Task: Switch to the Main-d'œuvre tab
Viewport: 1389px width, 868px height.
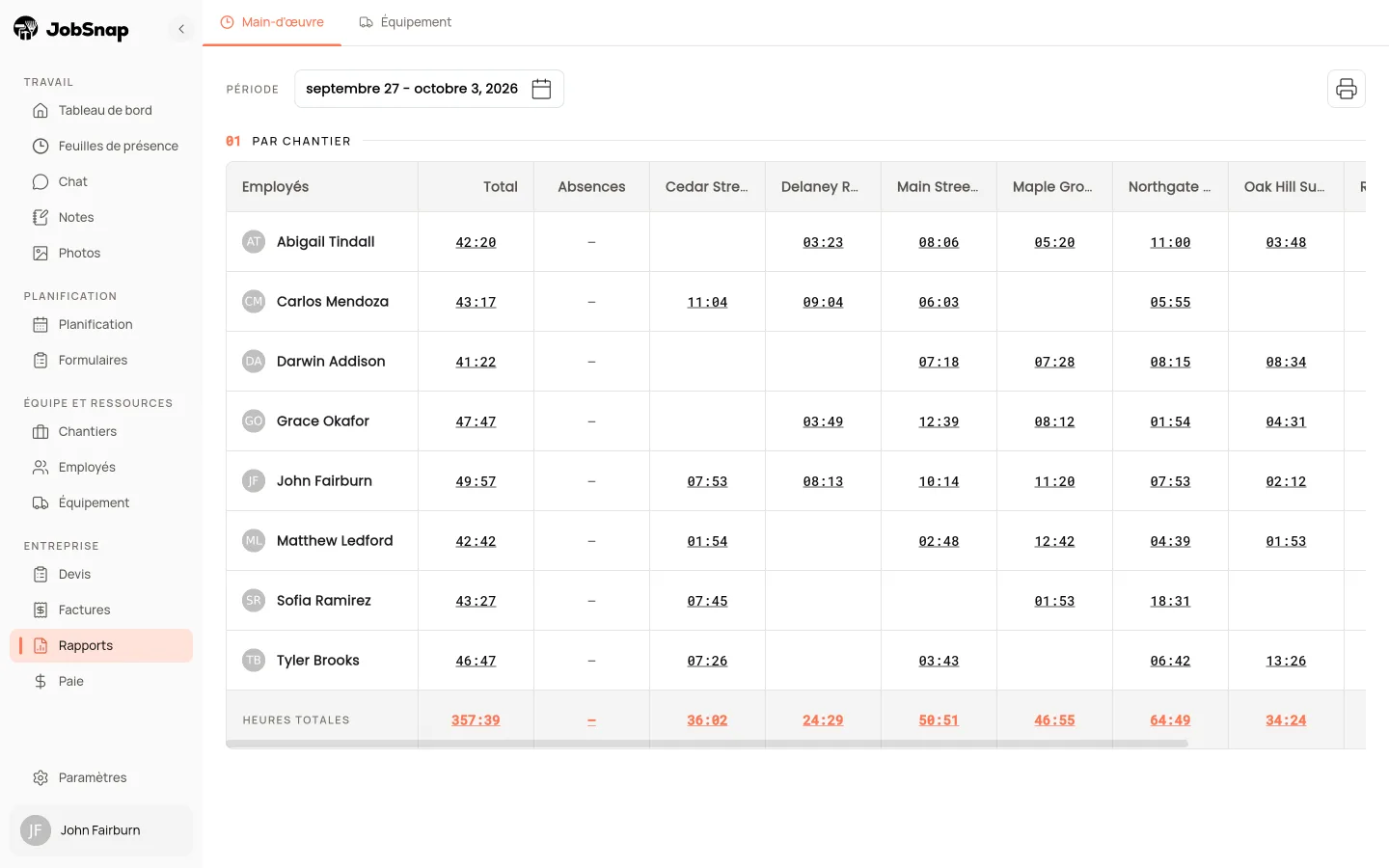Action: [x=272, y=22]
